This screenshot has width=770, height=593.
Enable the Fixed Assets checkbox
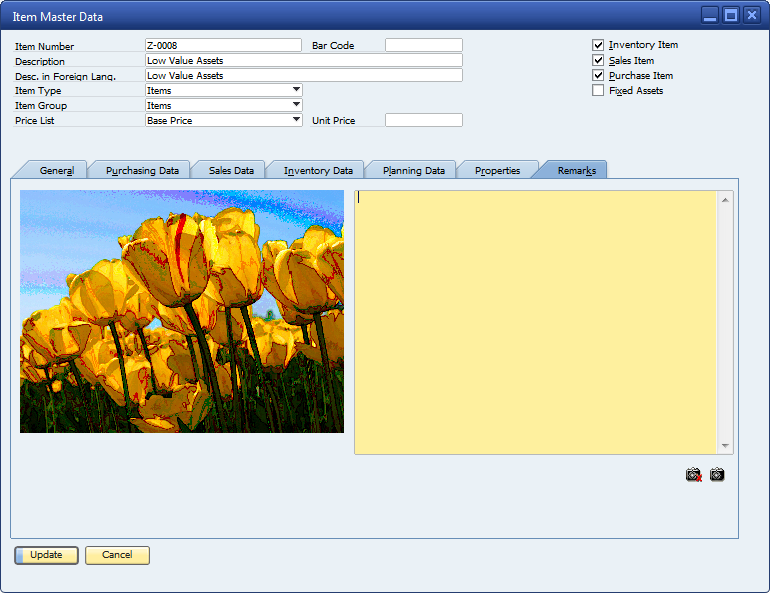click(x=598, y=90)
